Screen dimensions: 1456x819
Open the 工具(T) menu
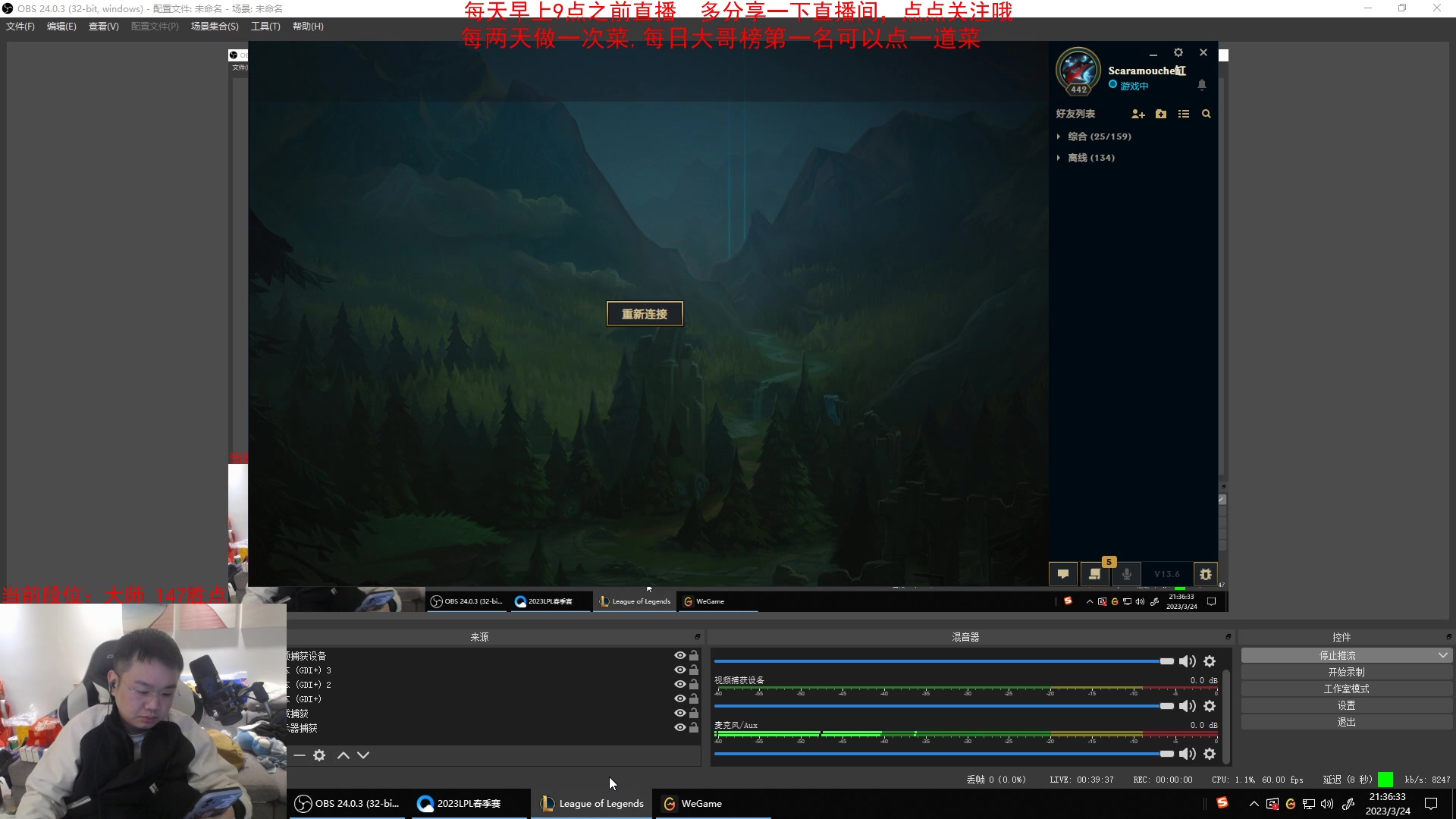265,27
